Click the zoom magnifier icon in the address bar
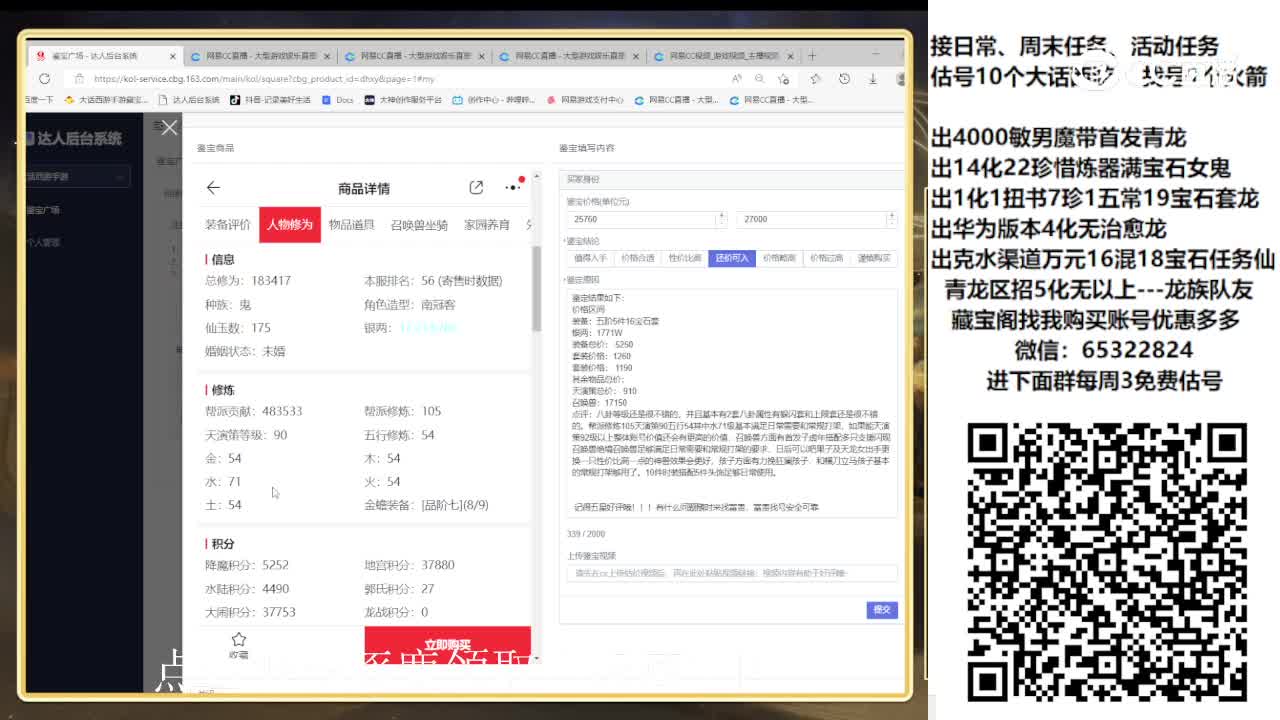 (761, 78)
